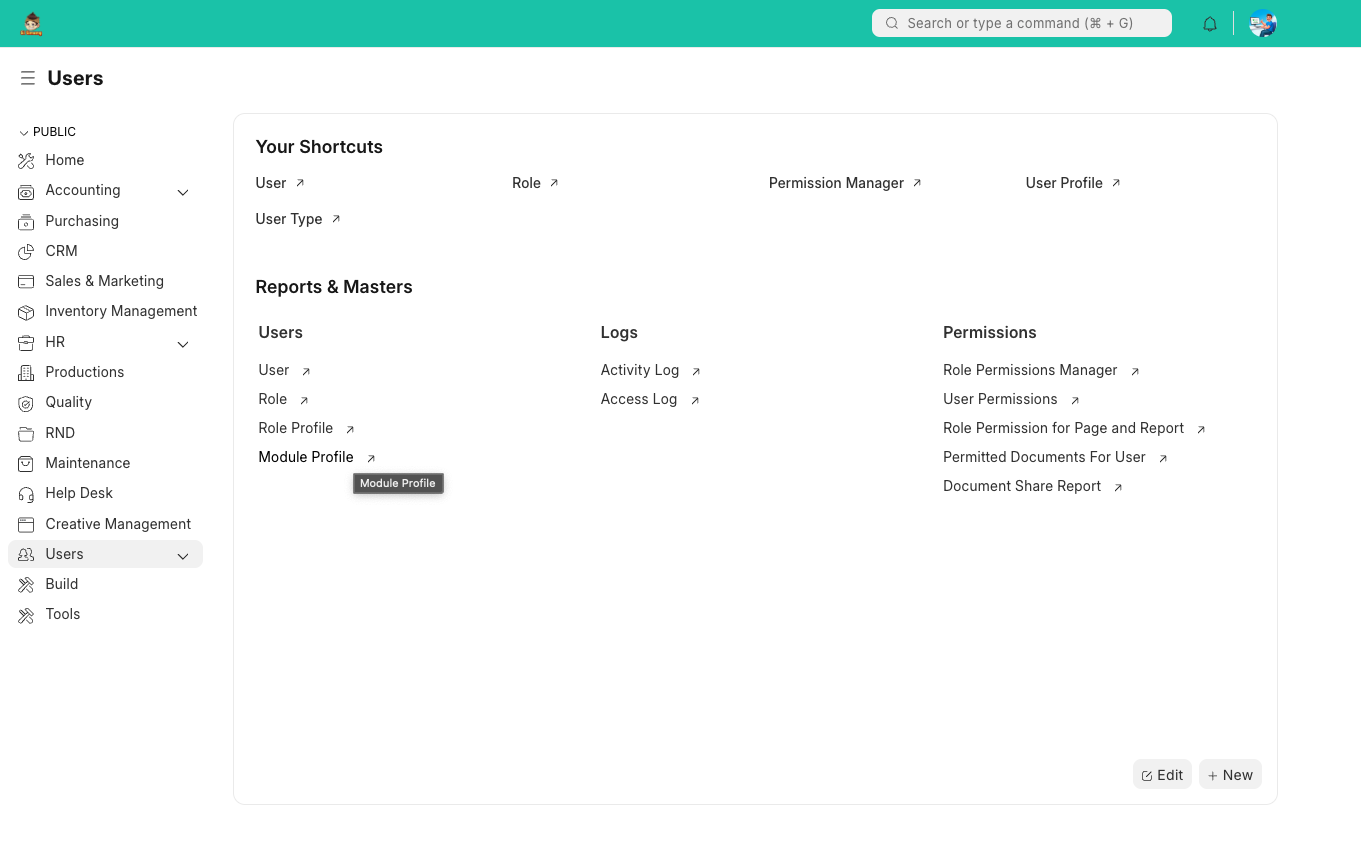Open the Home workspace icon
Viewport: 1361px width, 864px height.
click(26, 160)
